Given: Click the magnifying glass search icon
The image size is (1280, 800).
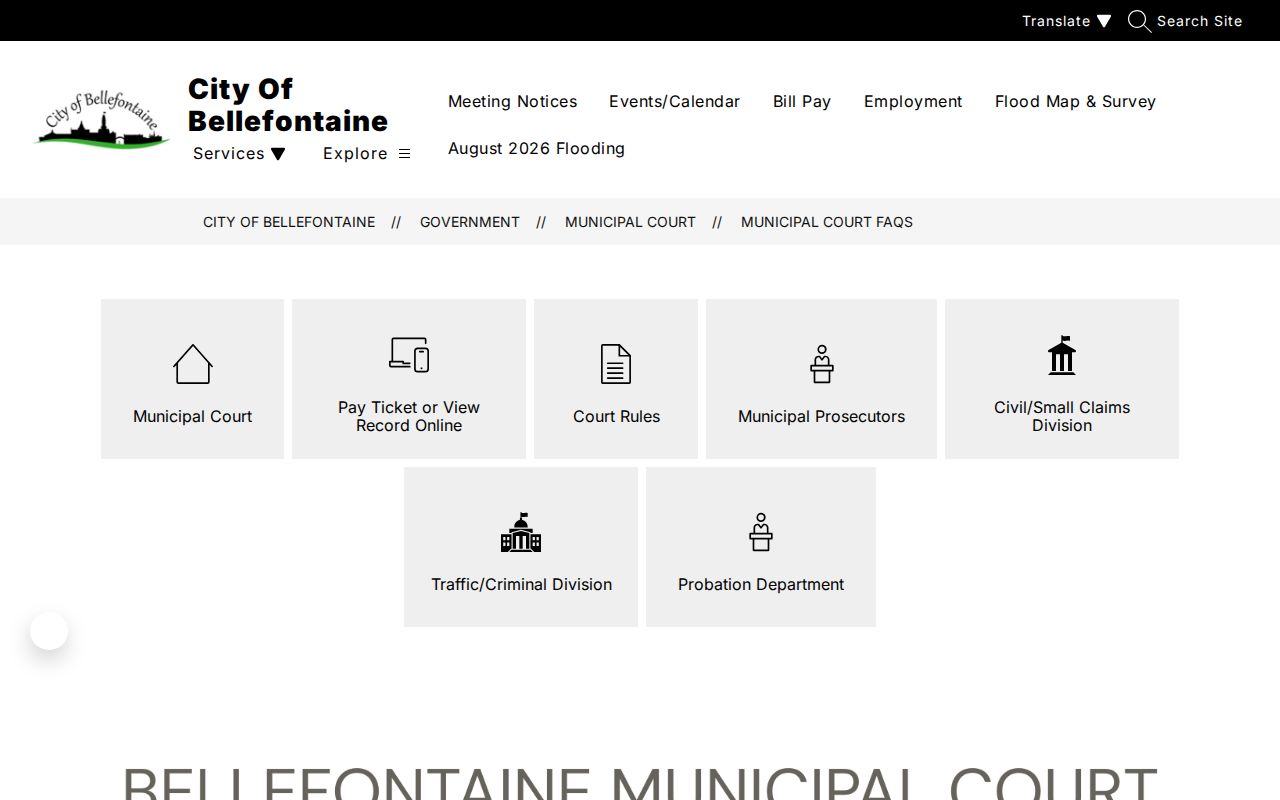Looking at the screenshot, I should [1139, 21].
